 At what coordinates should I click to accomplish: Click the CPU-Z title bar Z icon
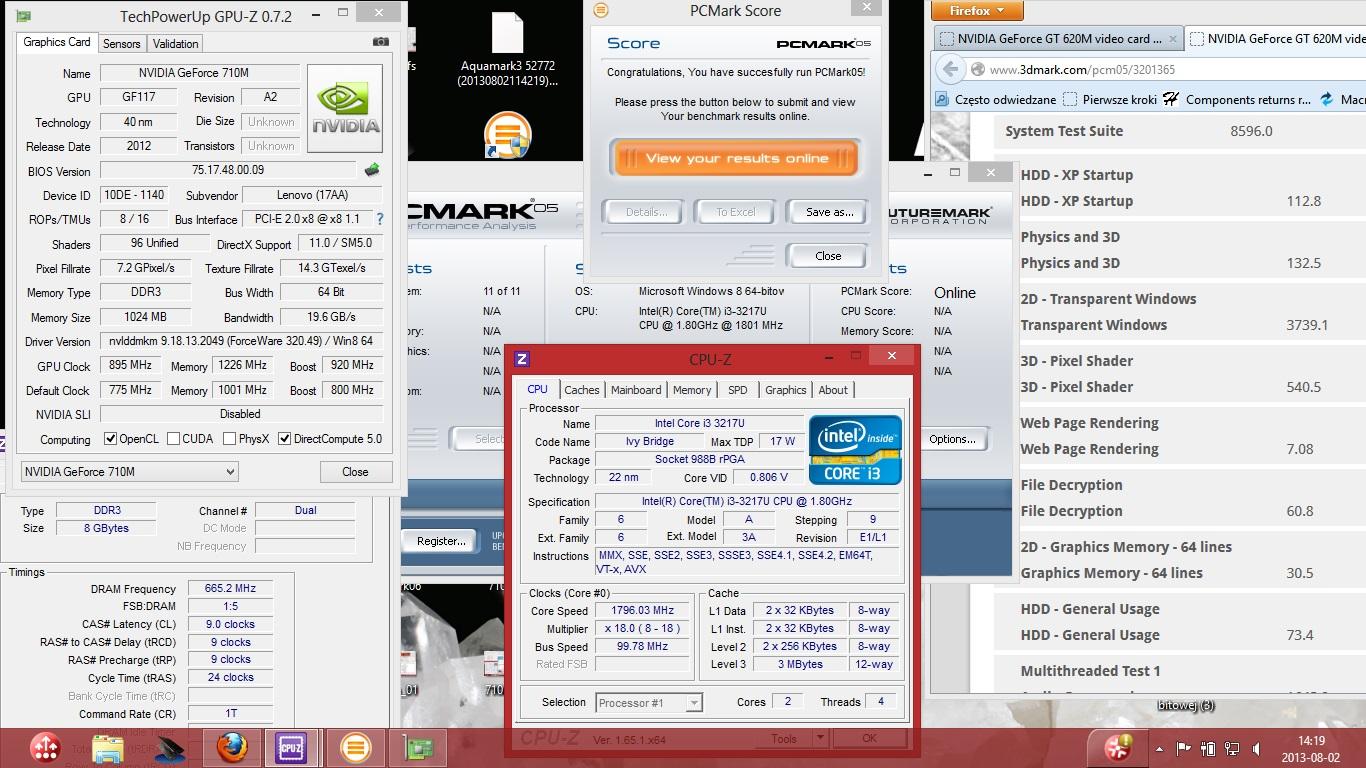coord(521,359)
